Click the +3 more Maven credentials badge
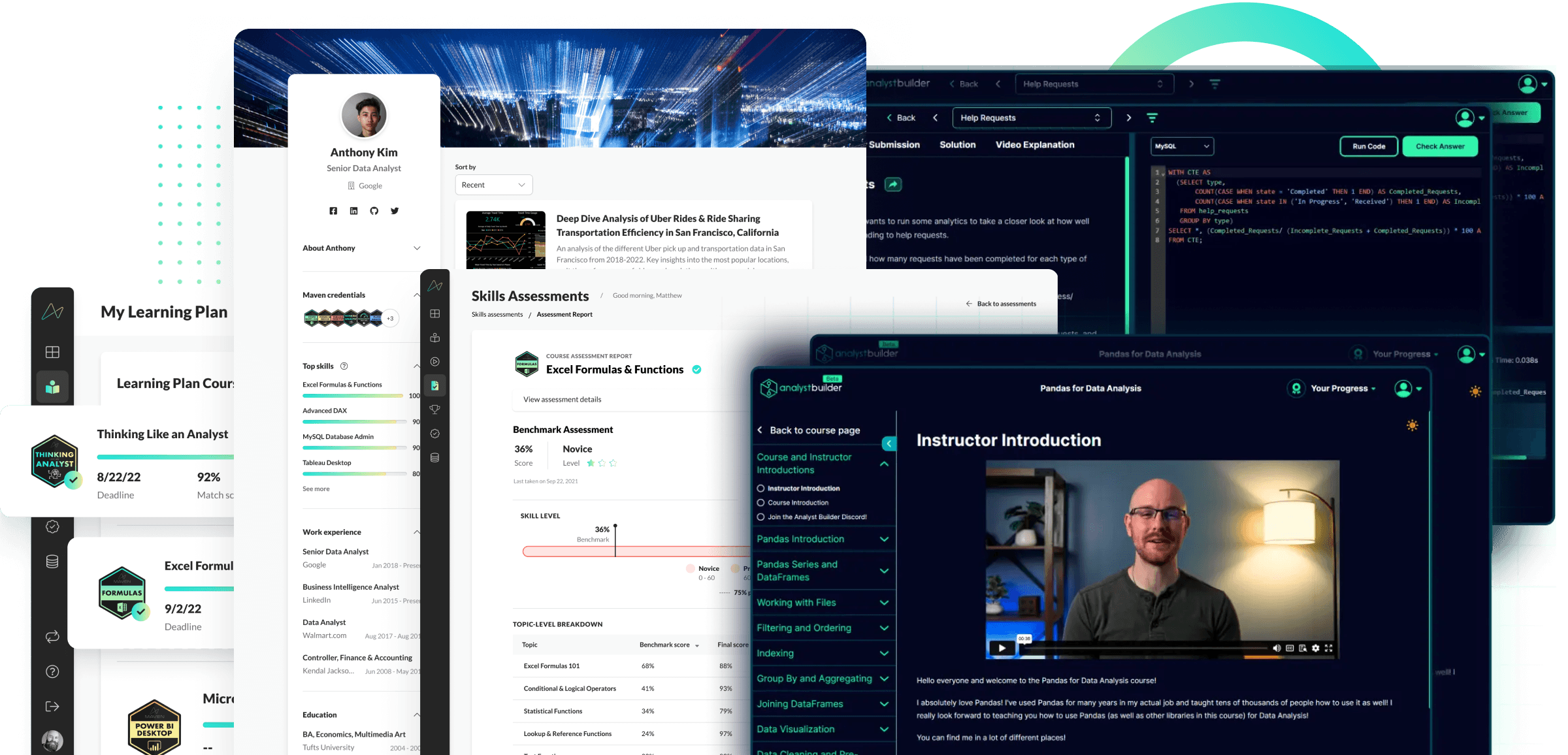The height and width of the screenshot is (755, 1568). pos(390,319)
